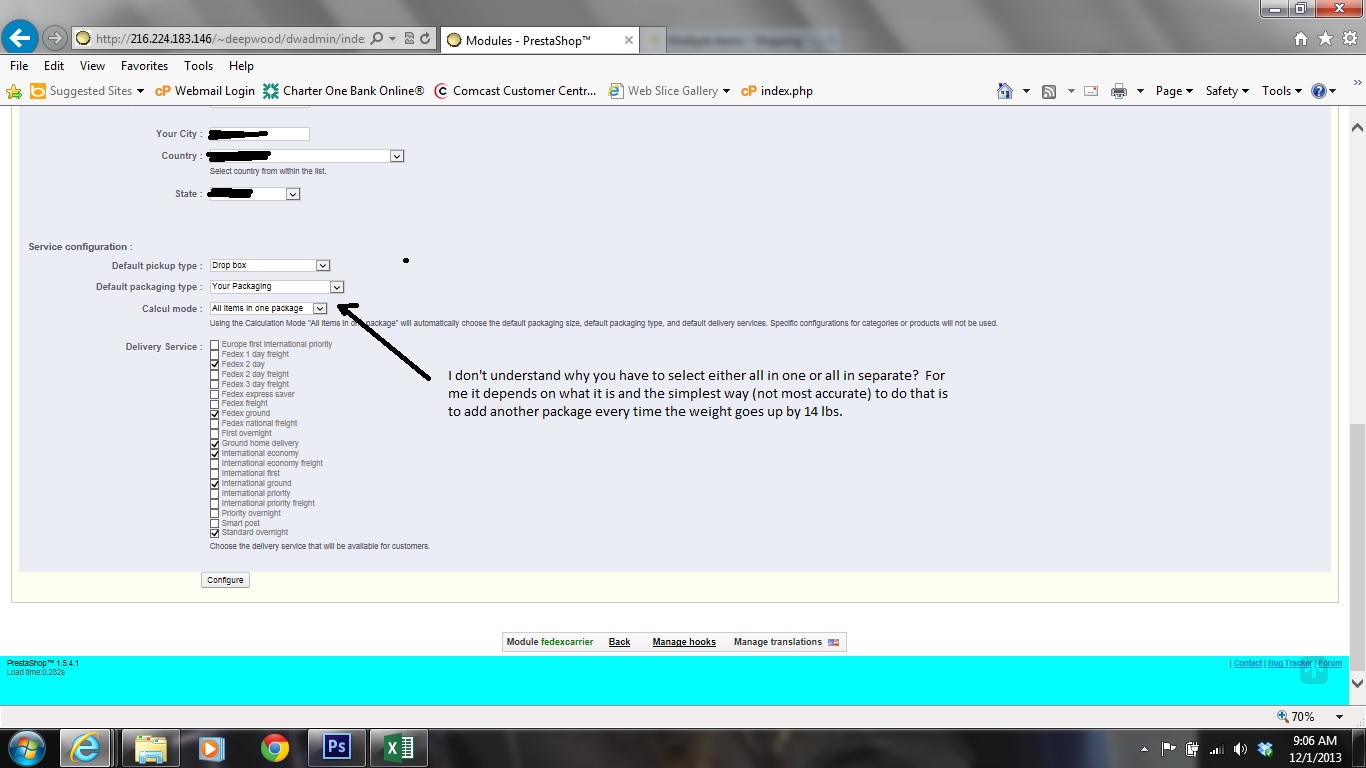Click the Read mail envelope icon

1090,91
